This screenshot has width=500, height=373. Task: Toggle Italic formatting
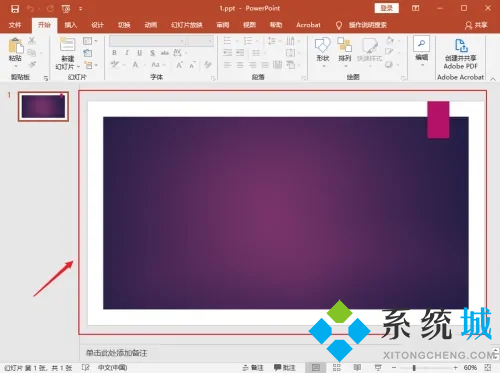click(x=127, y=53)
